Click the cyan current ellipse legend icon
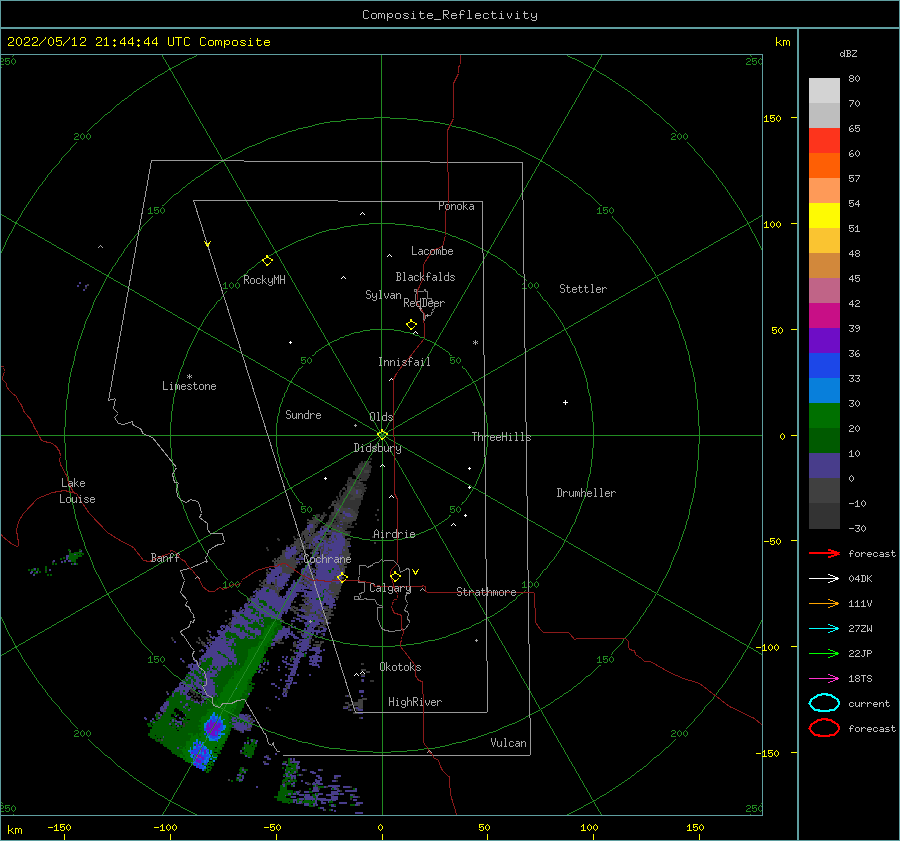Viewport: 900px width, 841px height. 824,703
